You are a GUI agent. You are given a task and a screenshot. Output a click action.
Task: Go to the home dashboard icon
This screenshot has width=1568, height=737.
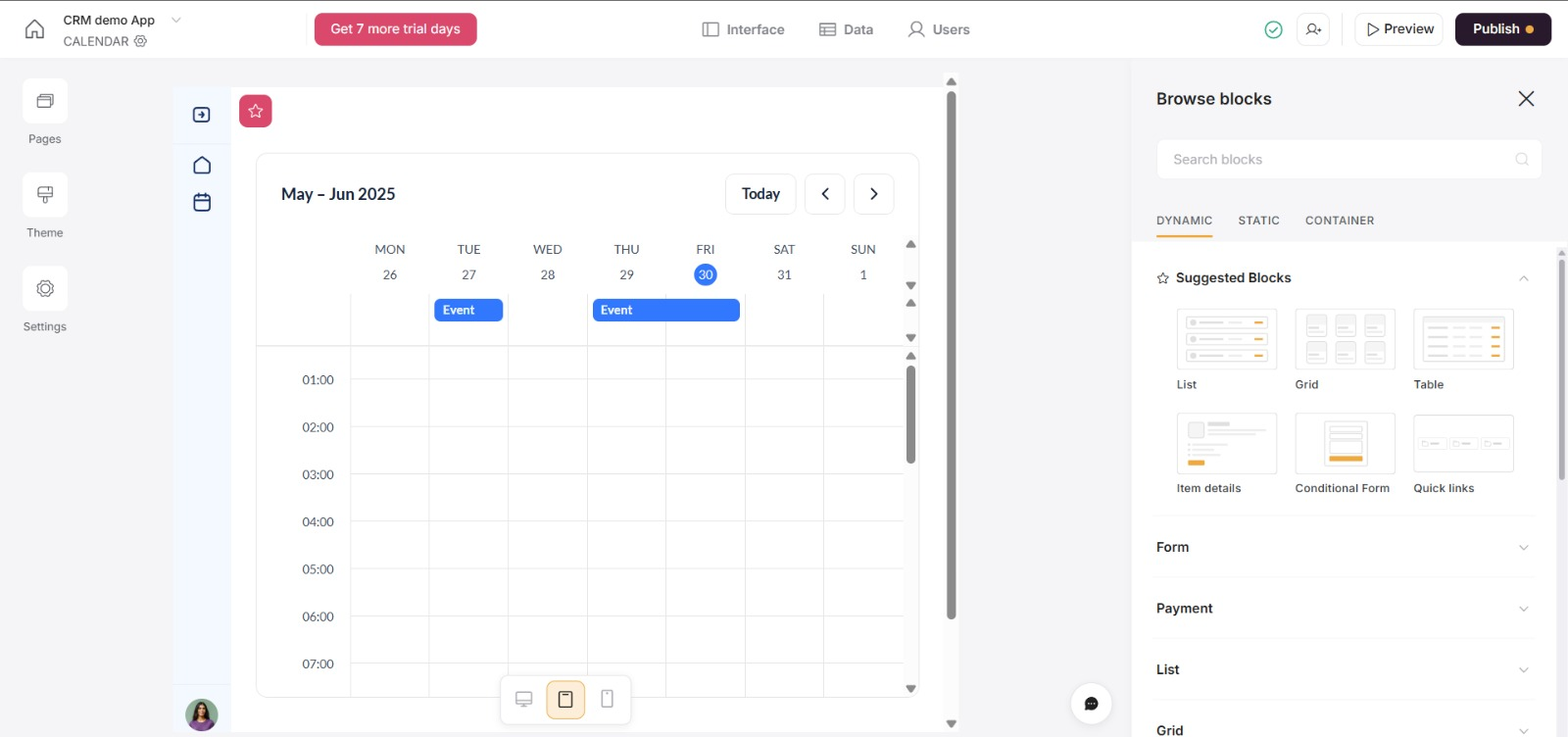coord(34,29)
